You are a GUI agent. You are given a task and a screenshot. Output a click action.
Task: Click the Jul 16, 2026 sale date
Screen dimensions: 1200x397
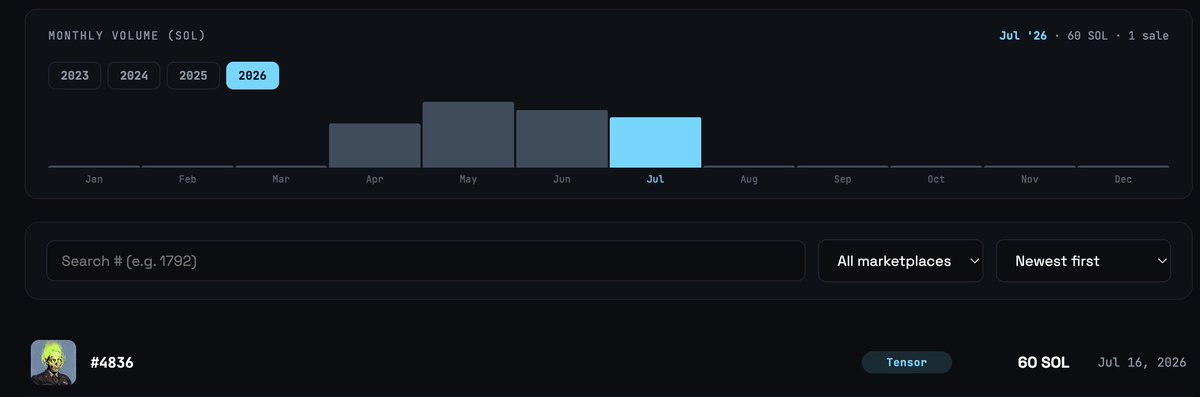tap(1142, 362)
